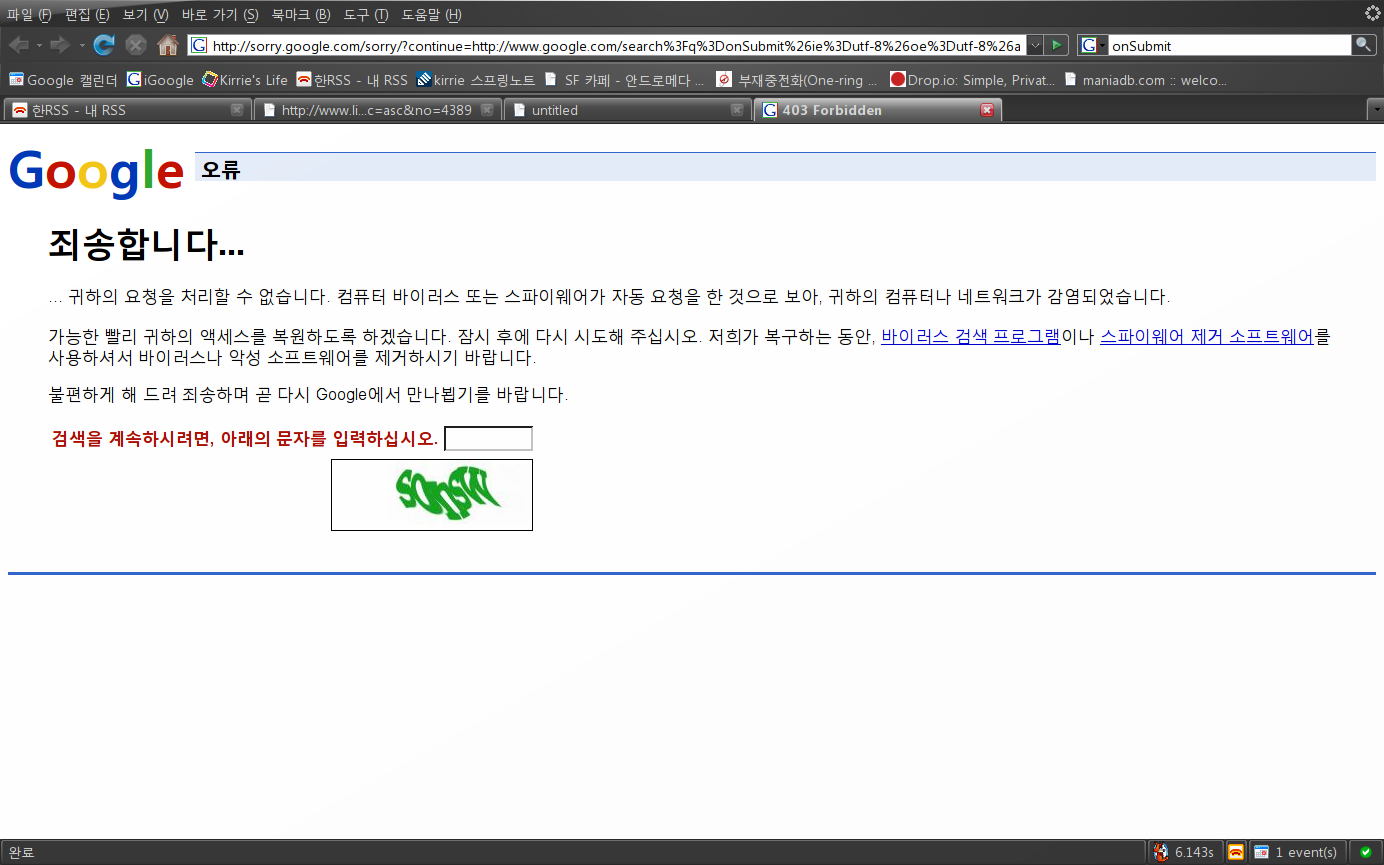
Task: Click the Google logo on the page
Action: (96, 172)
